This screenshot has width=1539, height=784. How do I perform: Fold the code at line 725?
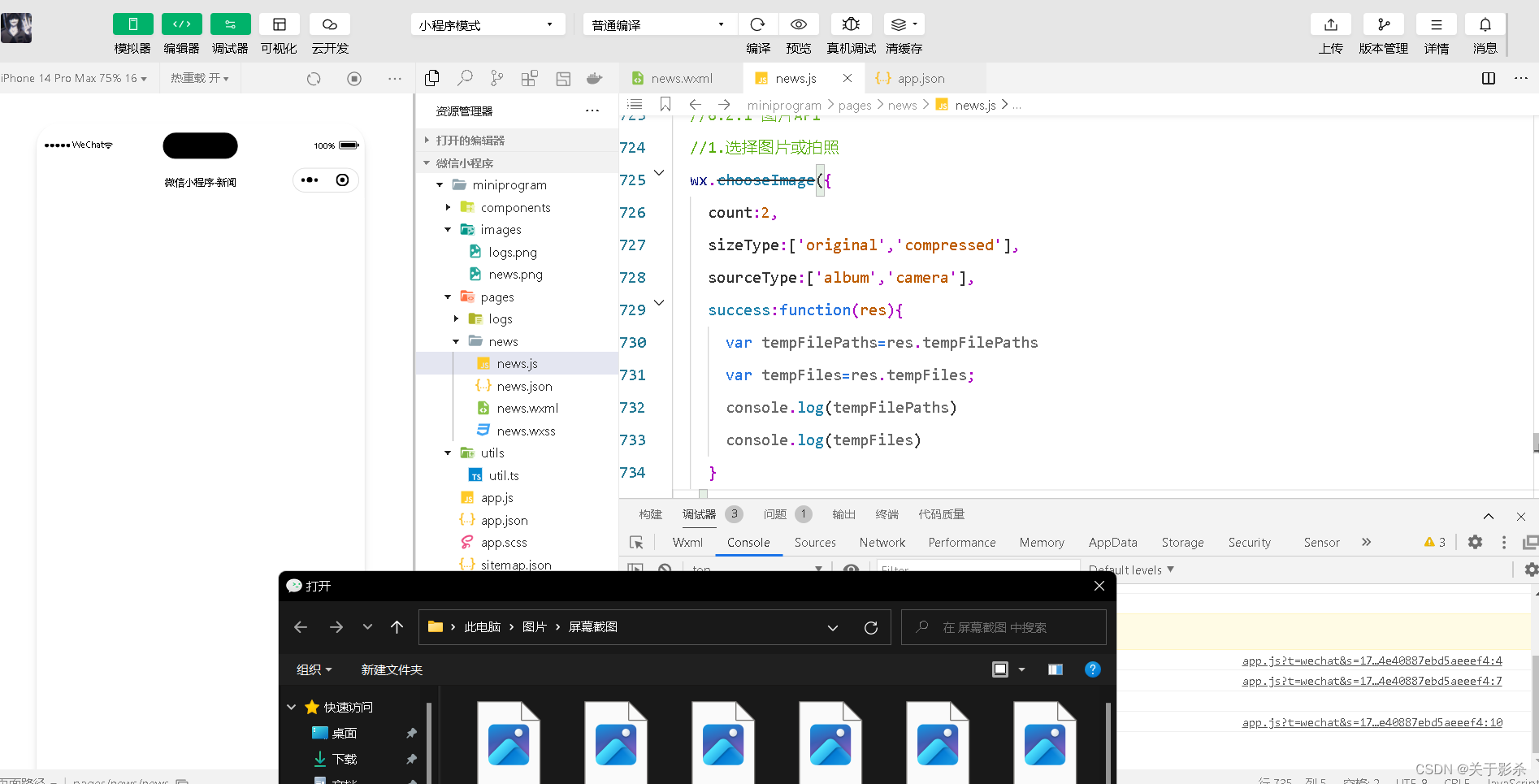pos(659,173)
